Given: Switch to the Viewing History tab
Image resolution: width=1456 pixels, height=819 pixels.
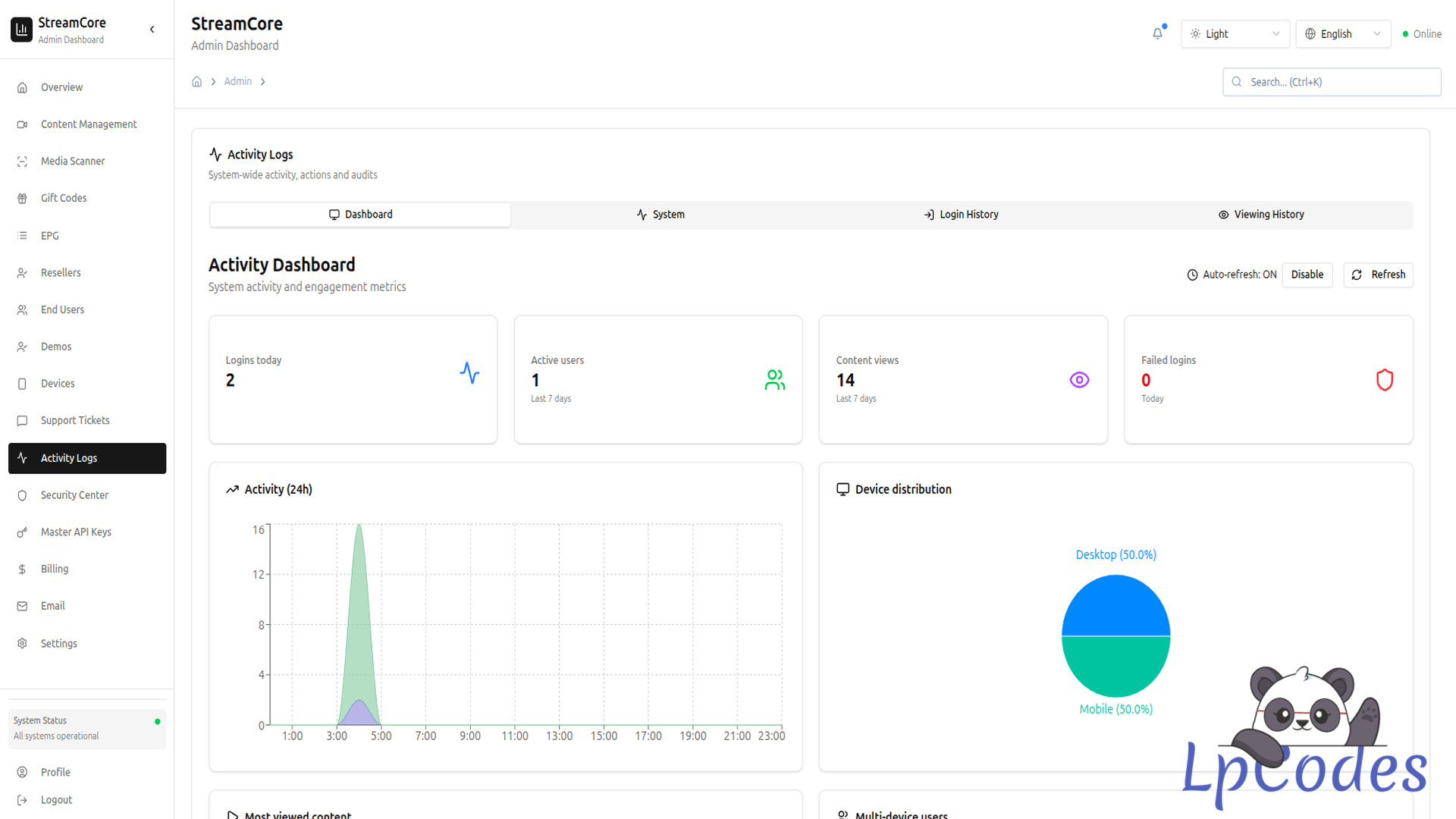Looking at the screenshot, I should [1261, 215].
